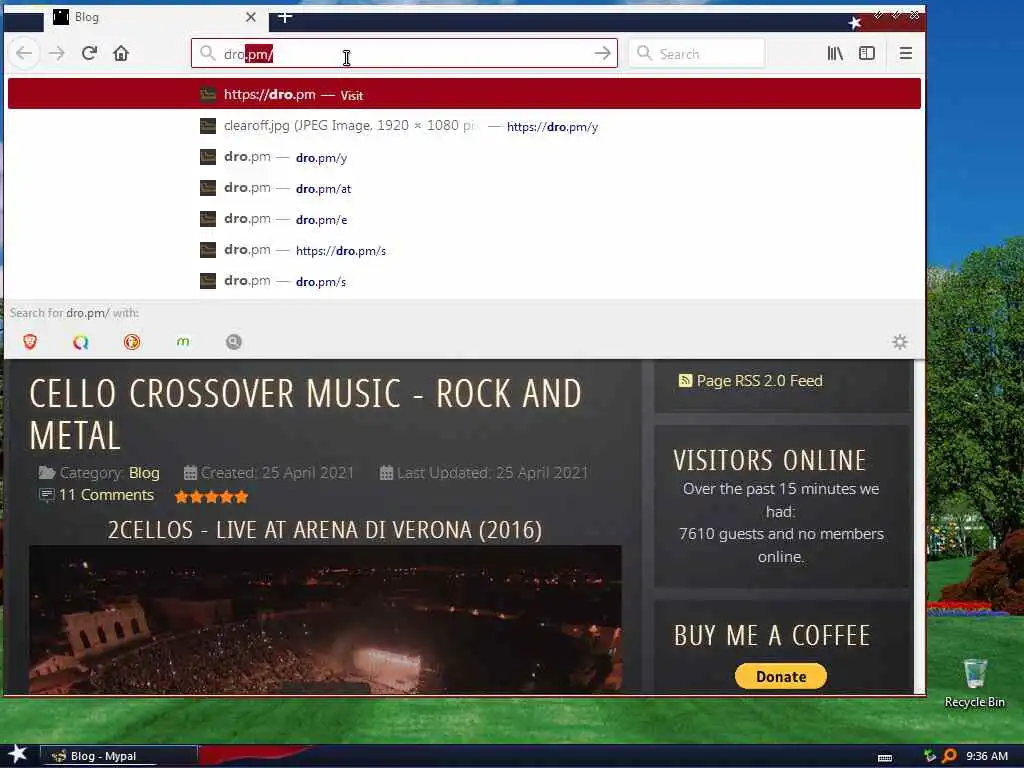The height and width of the screenshot is (768, 1024).
Task: Open the Recycle Bin desktop icon
Action: tap(974, 682)
